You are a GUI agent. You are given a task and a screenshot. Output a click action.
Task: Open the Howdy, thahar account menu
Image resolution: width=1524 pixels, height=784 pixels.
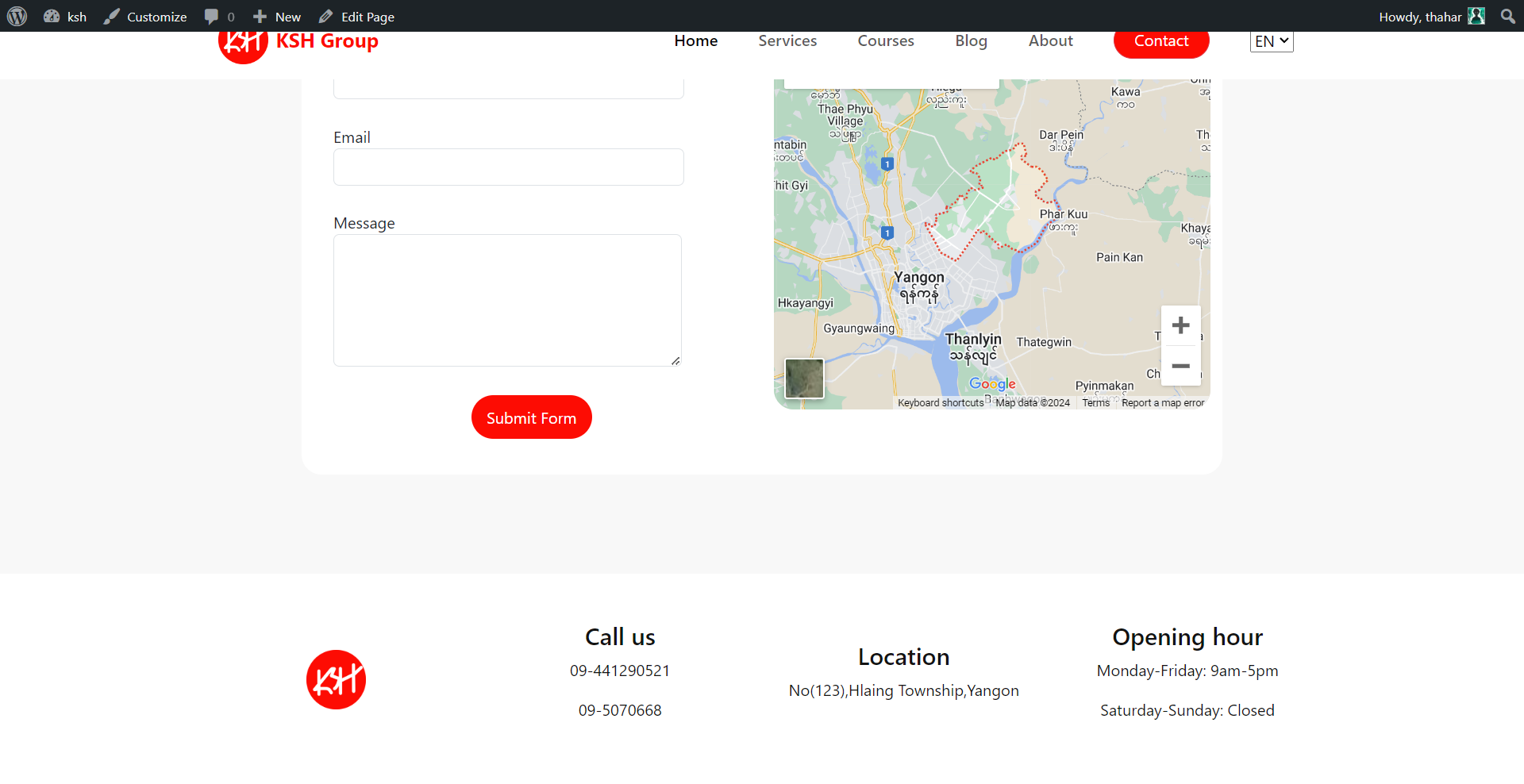tap(1419, 17)
